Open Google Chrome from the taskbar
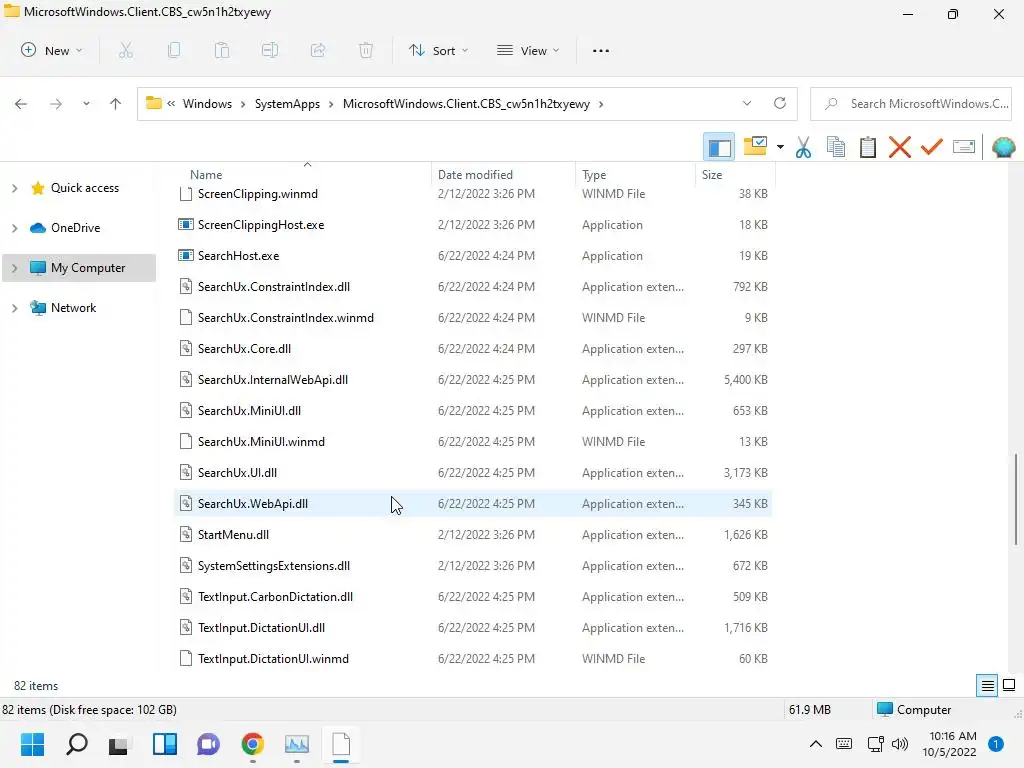The width and height of the screenshot is (1024, 768). click(x=253, y=744)
